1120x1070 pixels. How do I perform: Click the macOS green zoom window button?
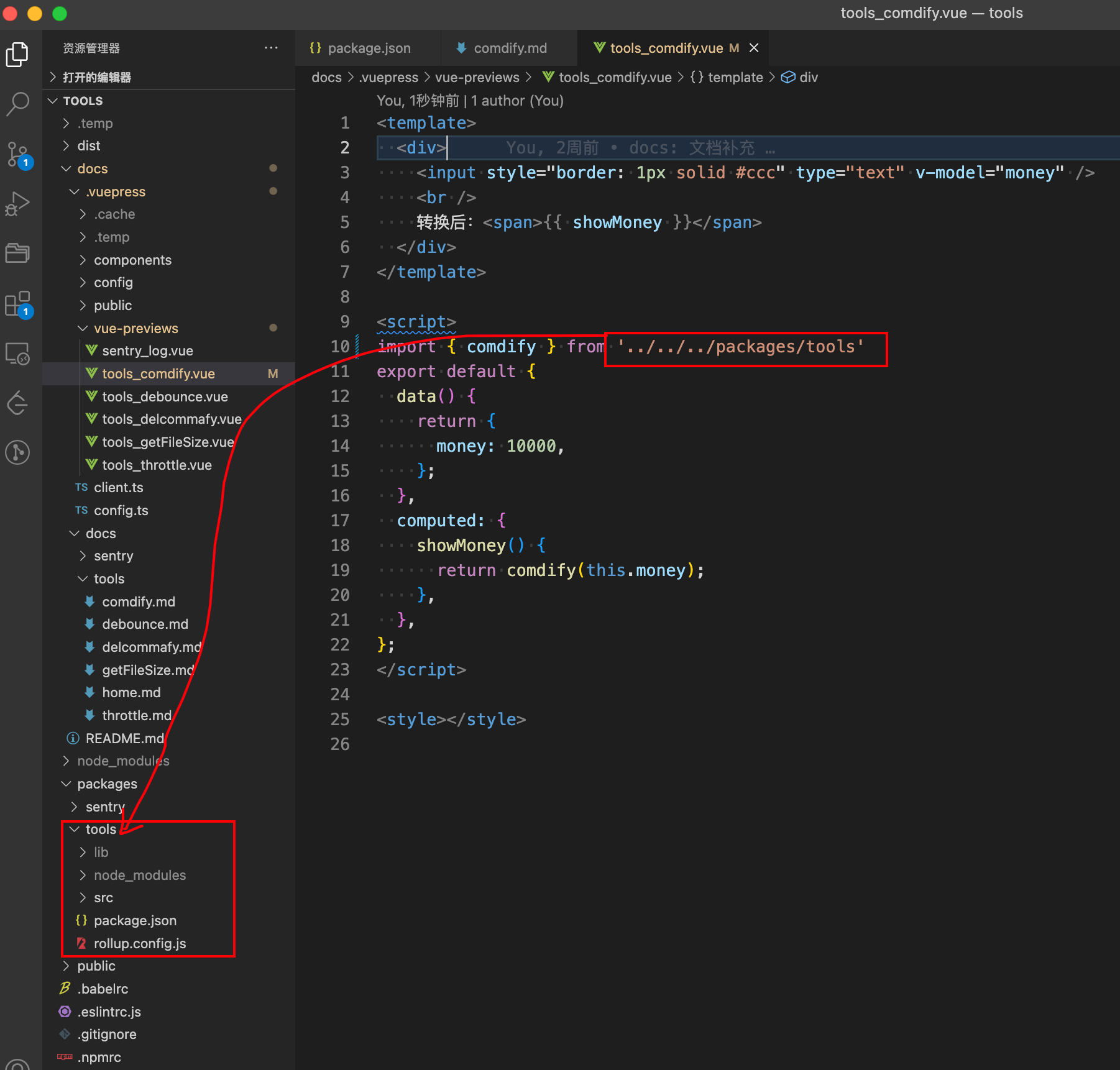click(60, 13)
